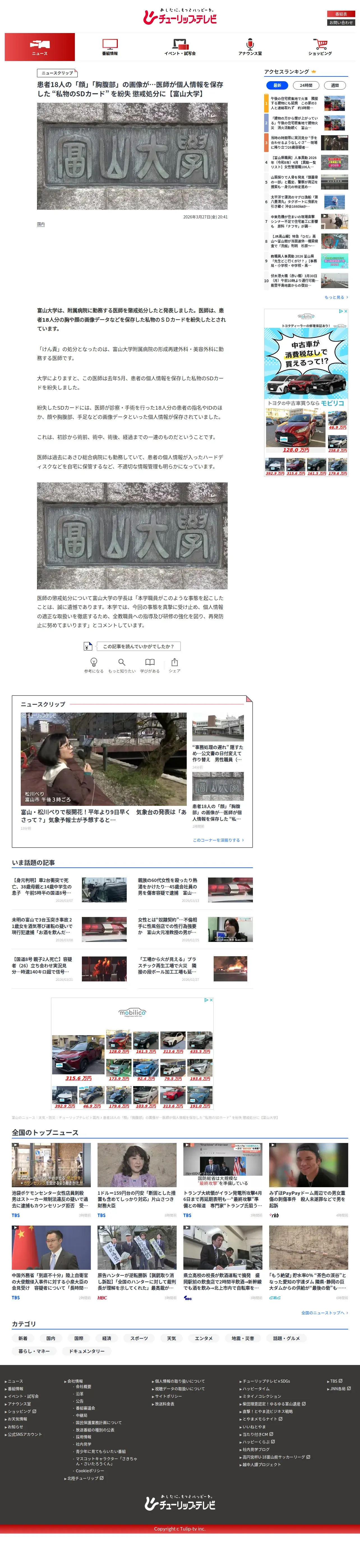
Task: Switch ranking to the 週間 tab
Action: [x=334, y=85]
